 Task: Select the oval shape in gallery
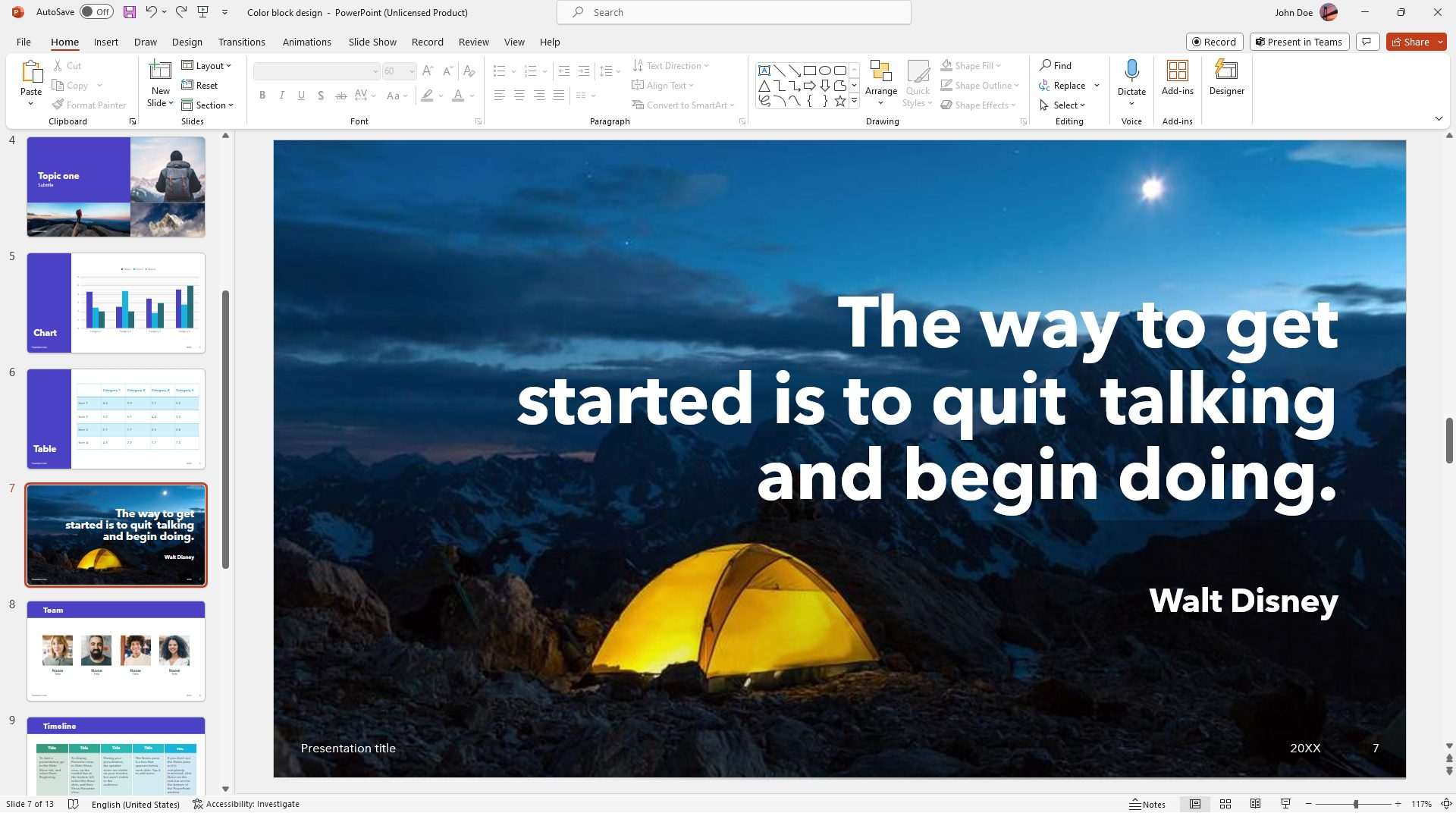point(824,71)
